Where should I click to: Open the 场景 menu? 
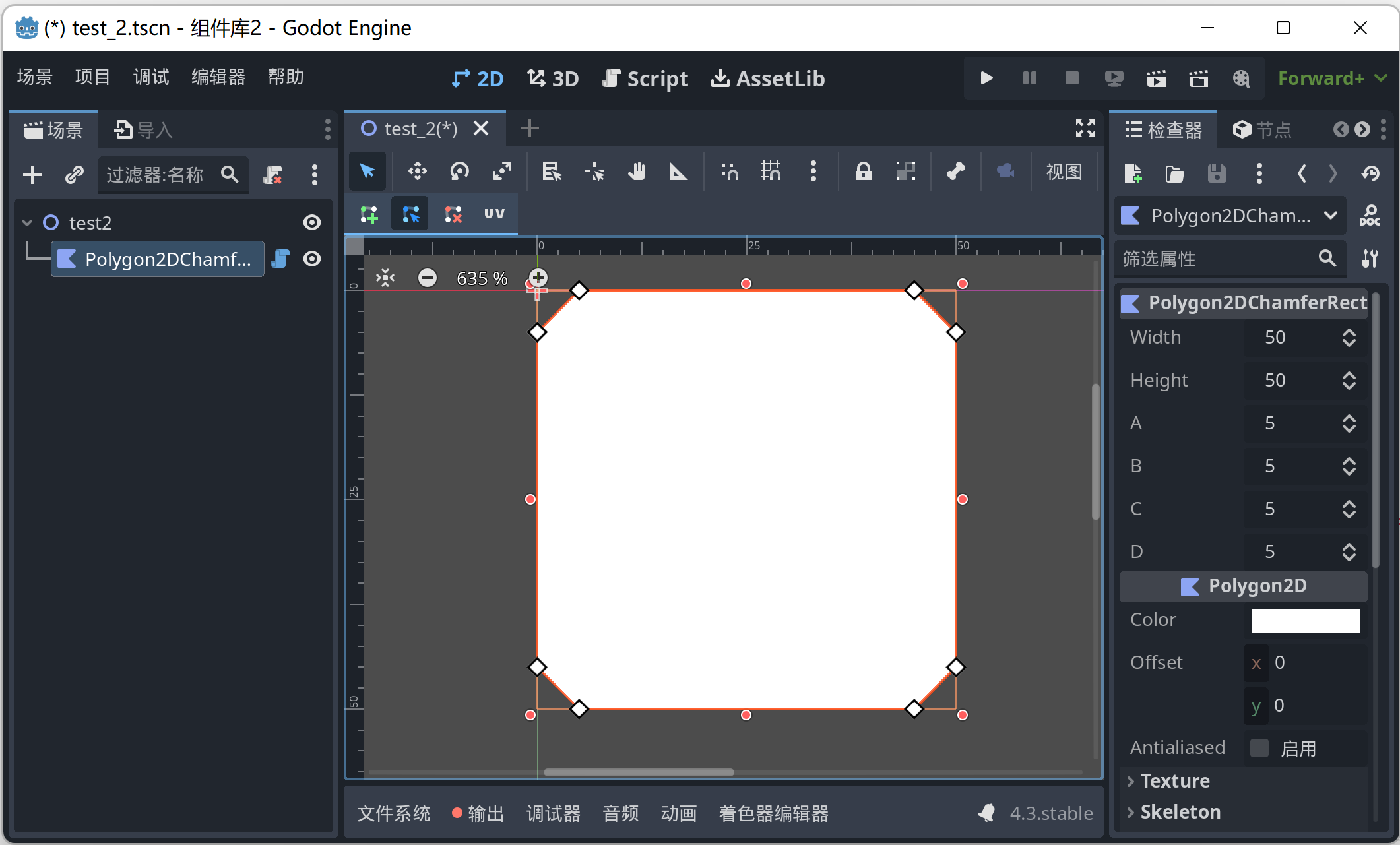[x=35, y=77]
